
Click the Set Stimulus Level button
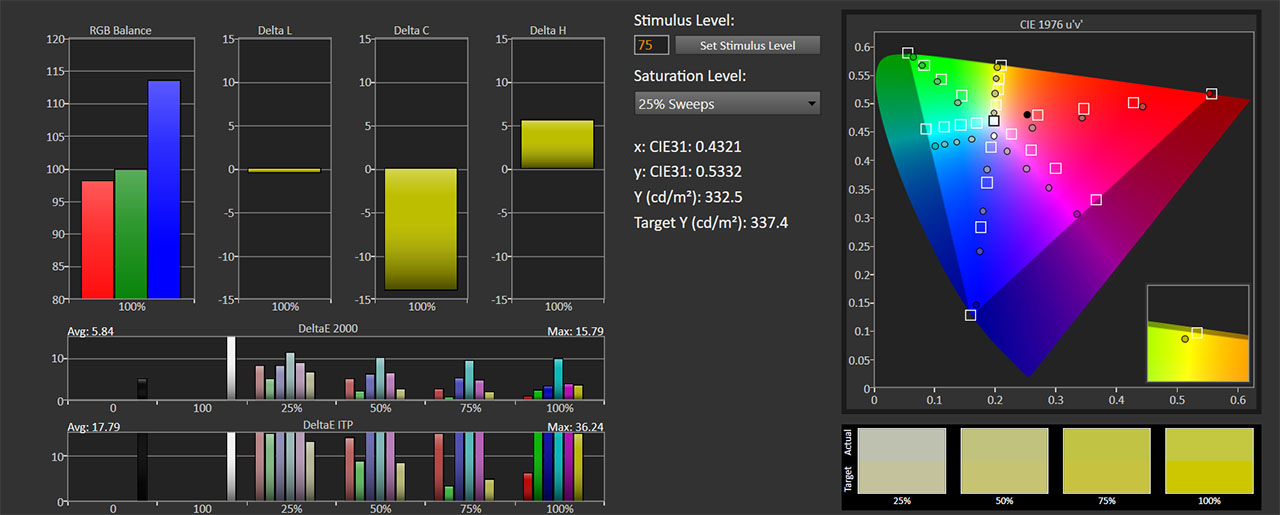coord(748,45)
